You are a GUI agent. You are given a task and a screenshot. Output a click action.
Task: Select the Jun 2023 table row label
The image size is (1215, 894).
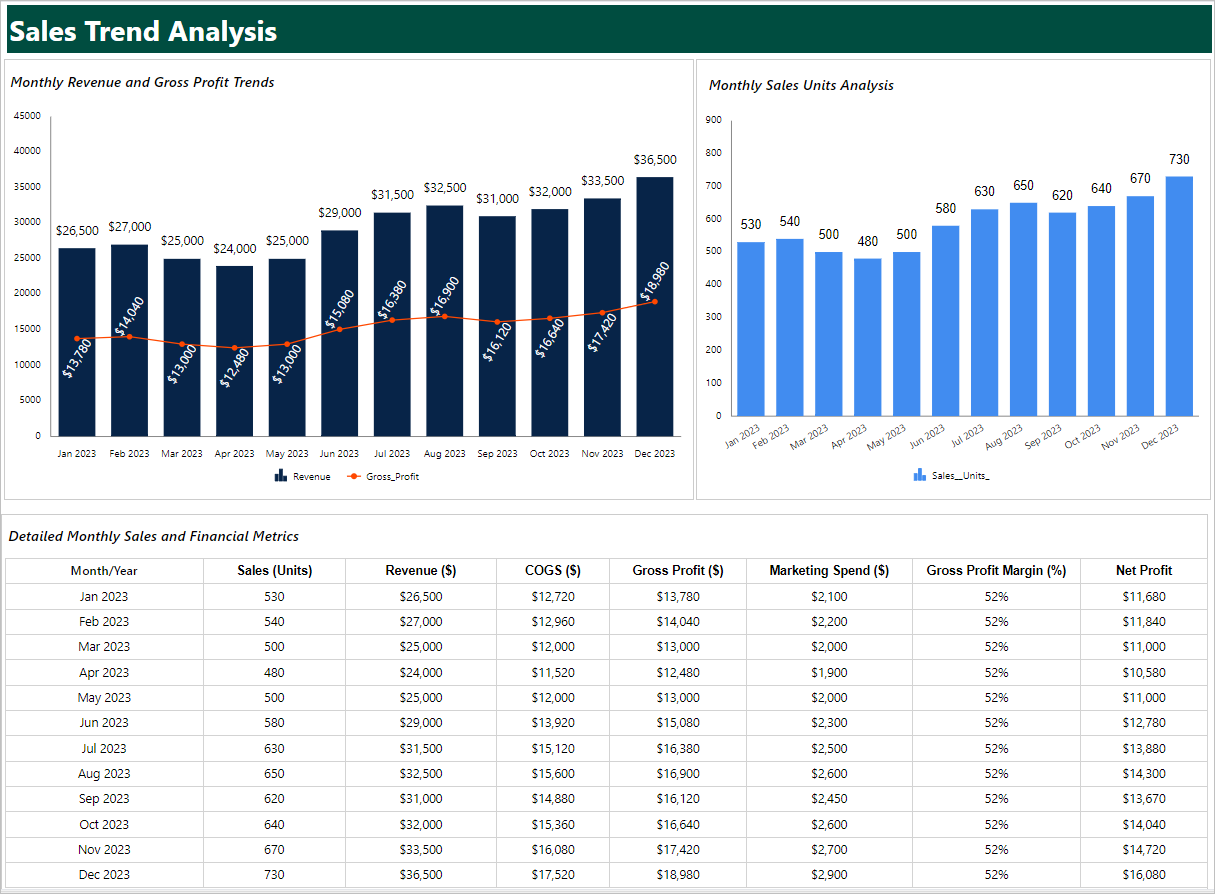pos(104,723)
